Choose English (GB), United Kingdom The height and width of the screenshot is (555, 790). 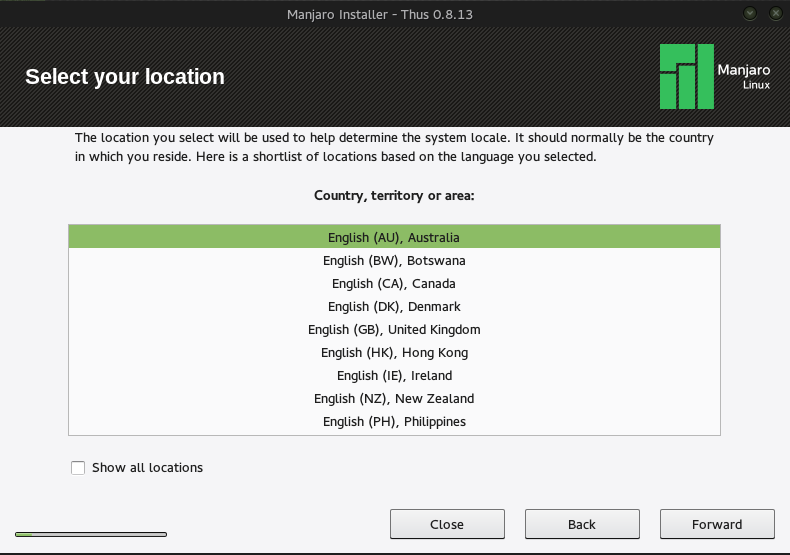coord(394,329)
